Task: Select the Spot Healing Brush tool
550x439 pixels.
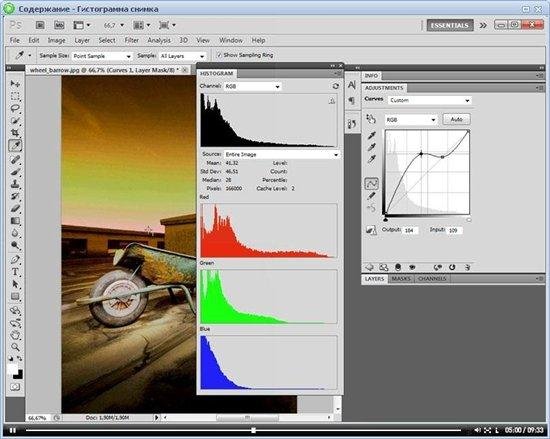Action: tap(15, 160)
